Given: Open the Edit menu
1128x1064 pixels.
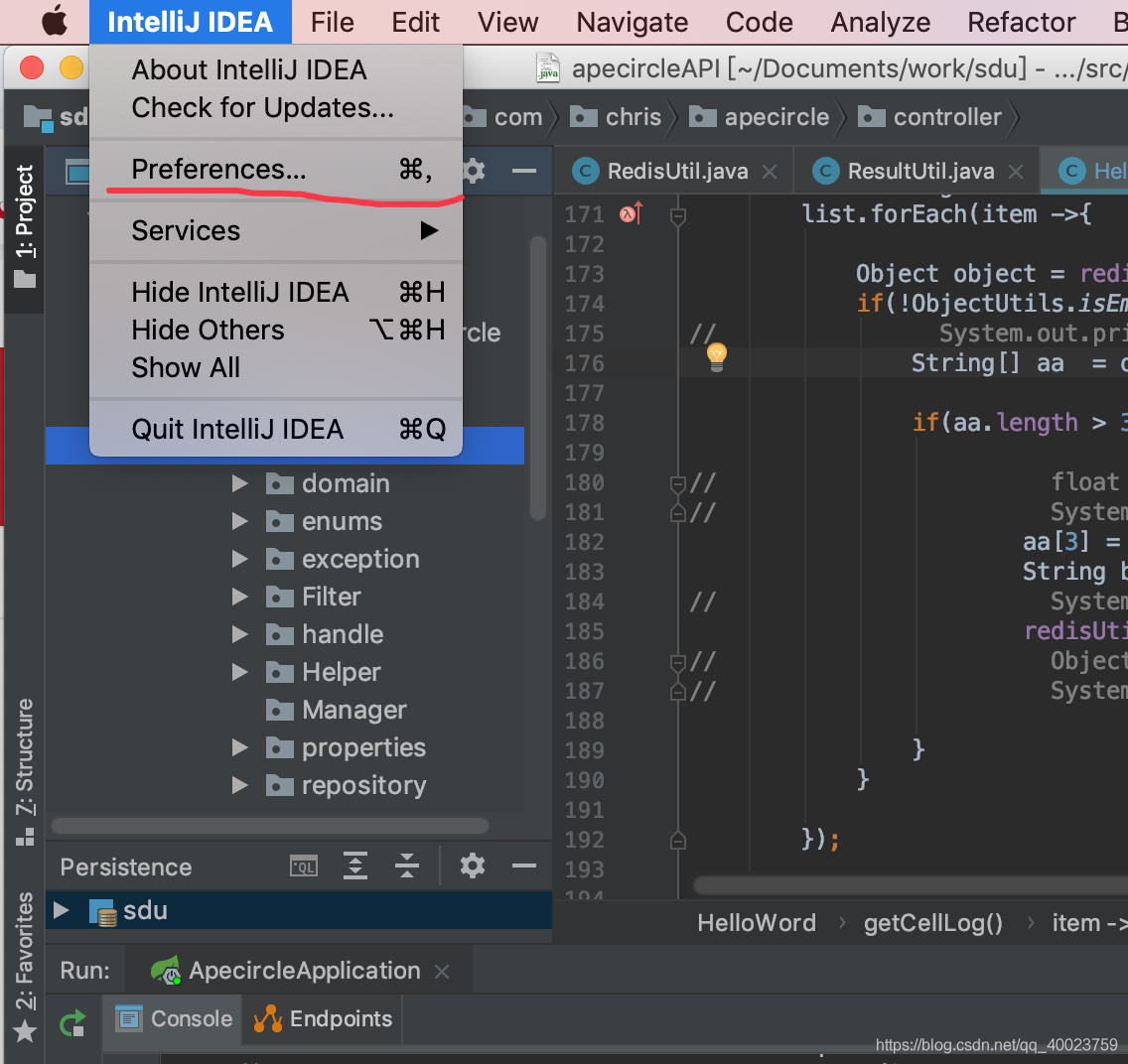Looking at the screenshot, I should point(415,22).
